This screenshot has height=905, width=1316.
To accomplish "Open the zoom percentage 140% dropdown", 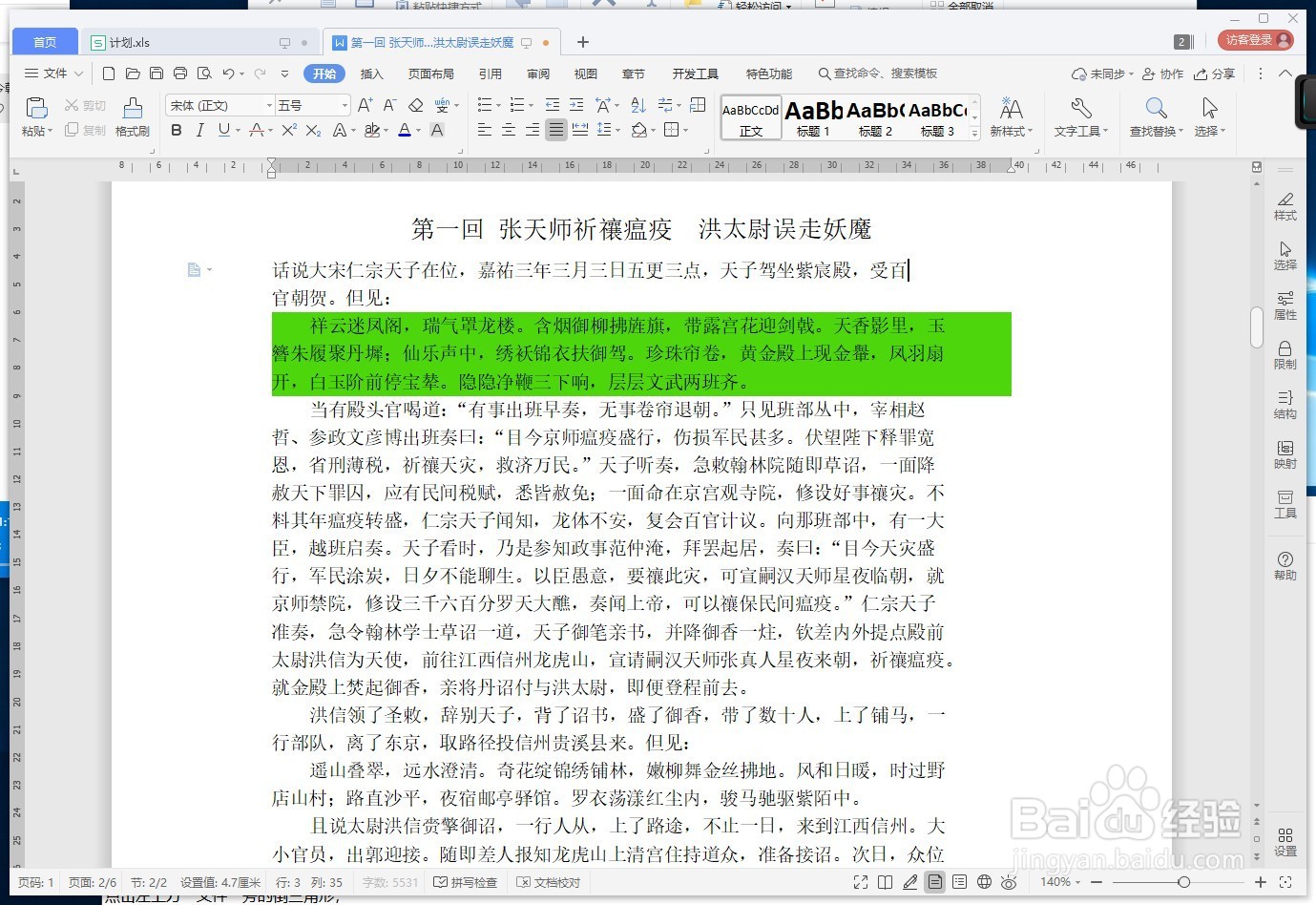I will point(1054,882).
